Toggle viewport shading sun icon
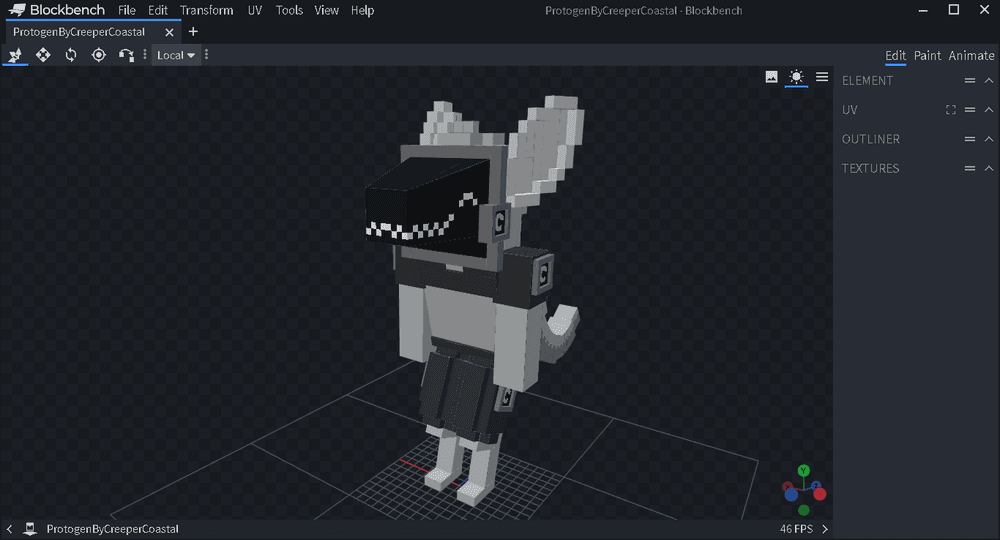This screenshot has width=1000, height=540. (x=797, y=77)
